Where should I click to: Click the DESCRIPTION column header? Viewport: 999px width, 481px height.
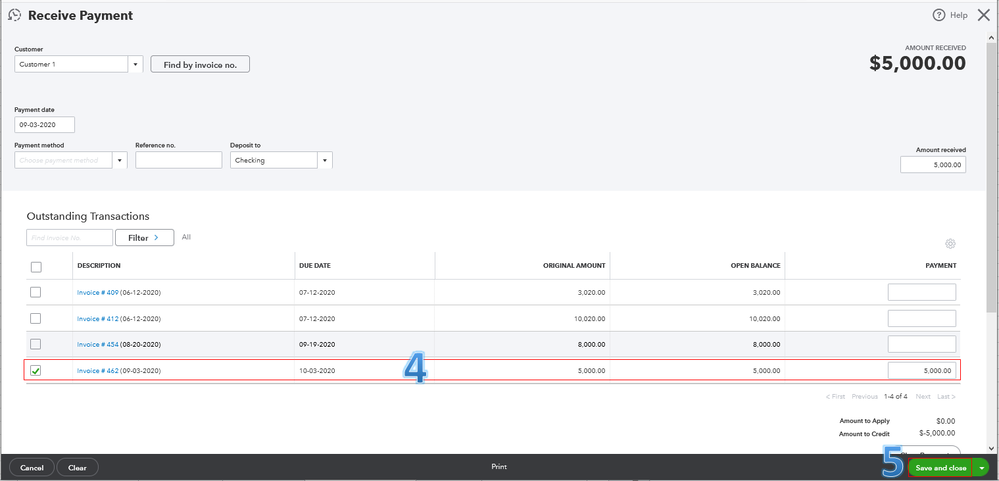point(99,266)
